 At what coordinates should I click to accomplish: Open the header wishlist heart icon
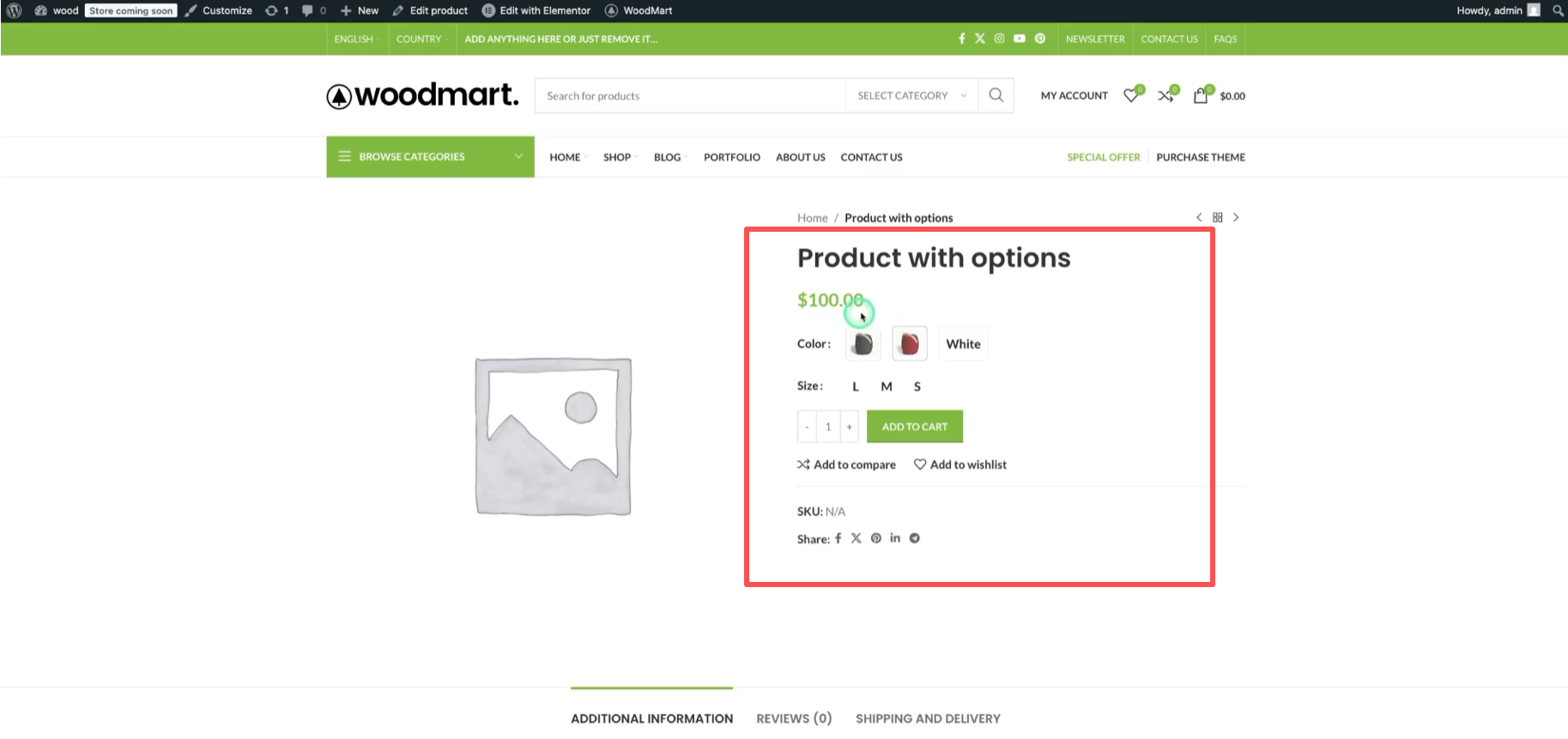1133,94
